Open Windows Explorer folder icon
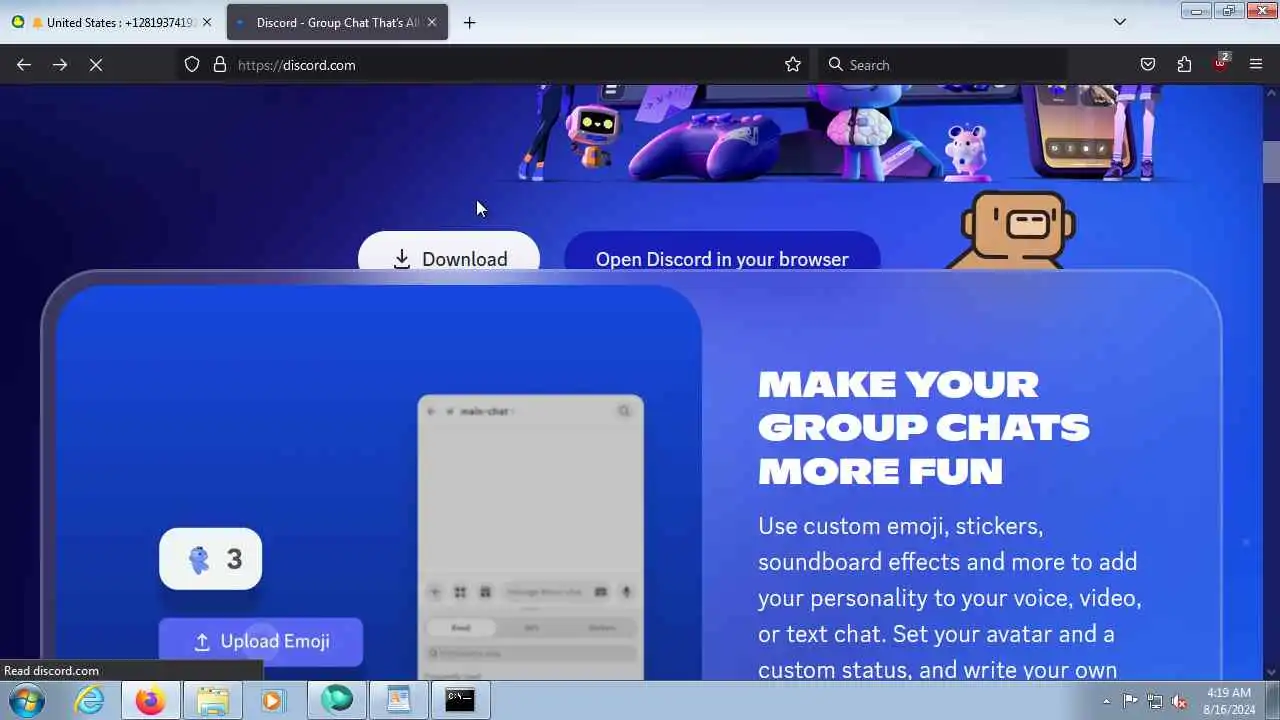The image size is (1280, 720). click(x=213, y=700)
